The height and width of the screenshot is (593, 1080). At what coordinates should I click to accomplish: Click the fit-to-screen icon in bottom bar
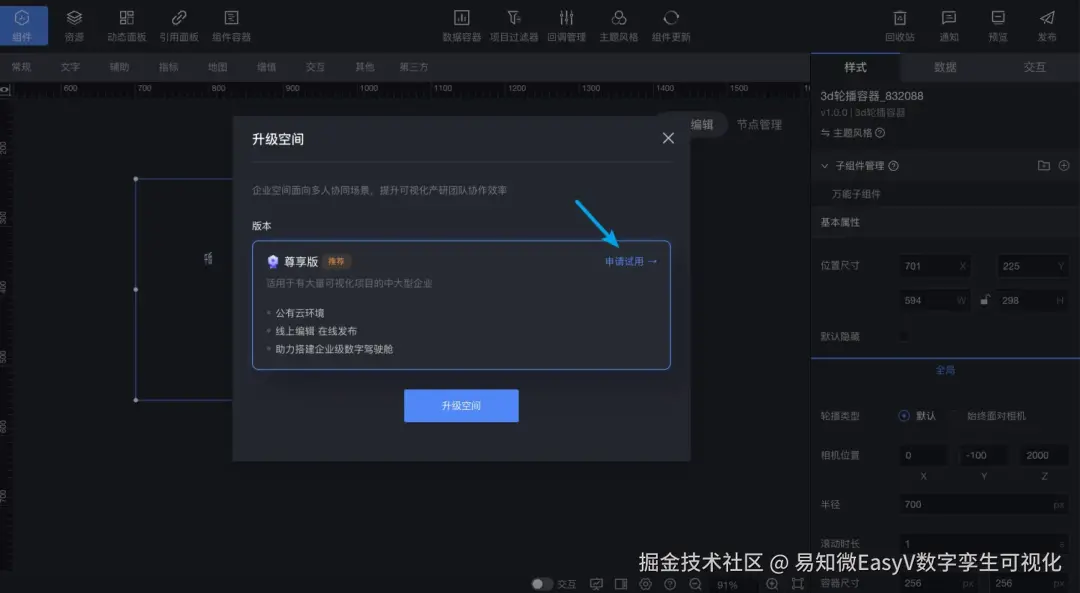click(798, 584)
